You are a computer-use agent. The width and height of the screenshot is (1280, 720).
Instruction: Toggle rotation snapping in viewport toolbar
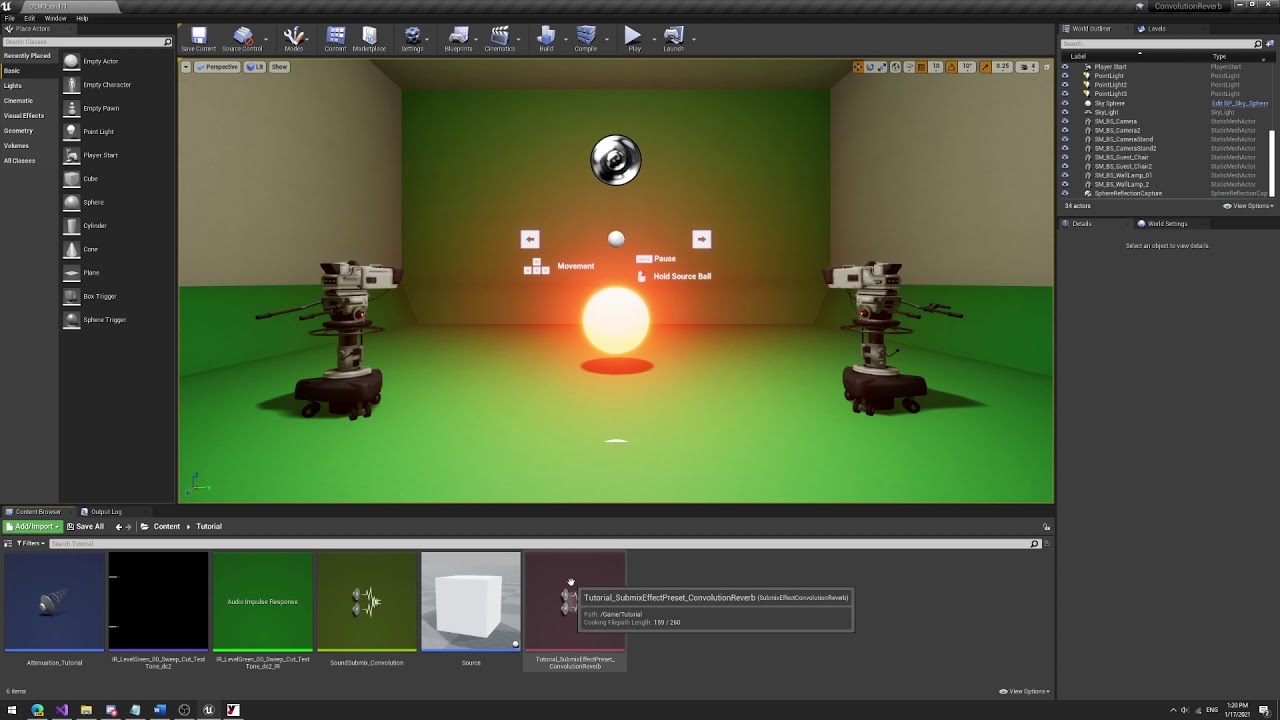click(x=953, y=67)
